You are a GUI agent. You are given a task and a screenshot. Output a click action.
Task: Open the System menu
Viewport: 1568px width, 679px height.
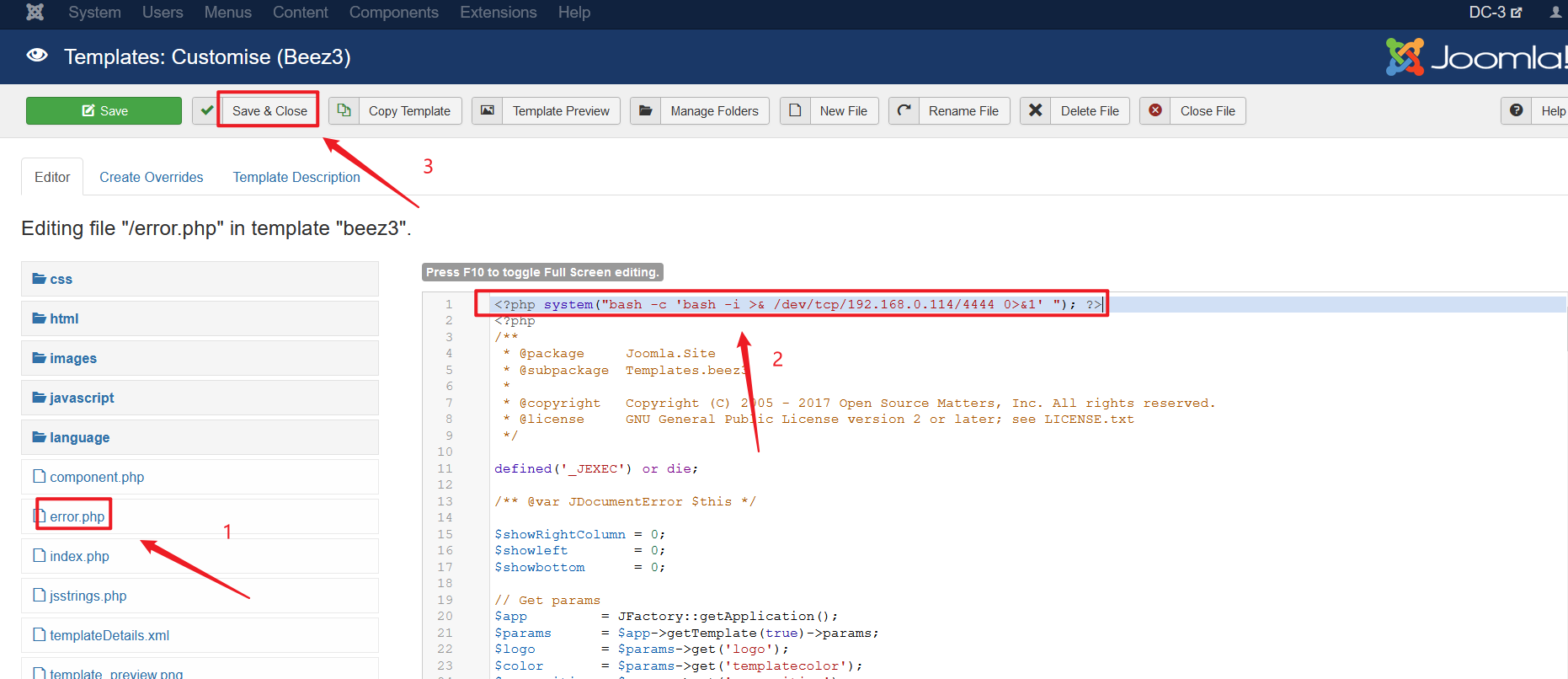coord(94,13)
